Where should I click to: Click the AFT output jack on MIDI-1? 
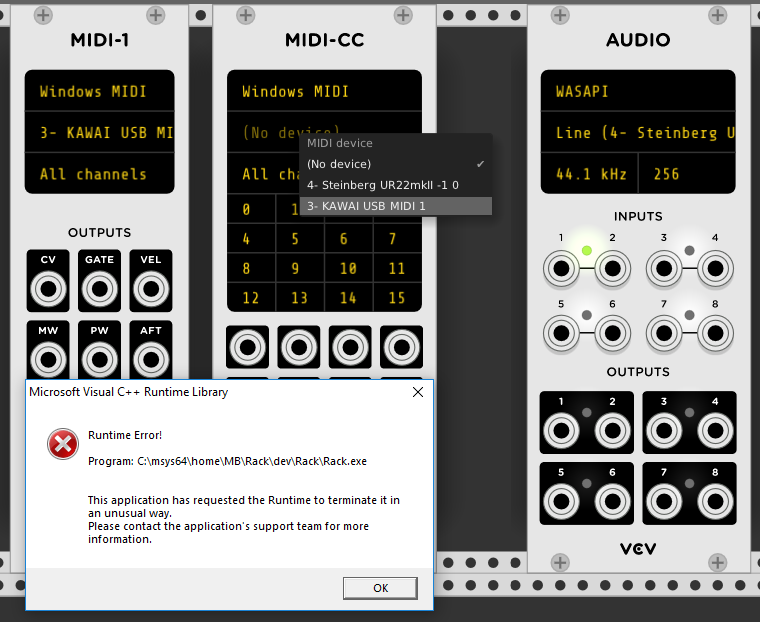(151, 360)
